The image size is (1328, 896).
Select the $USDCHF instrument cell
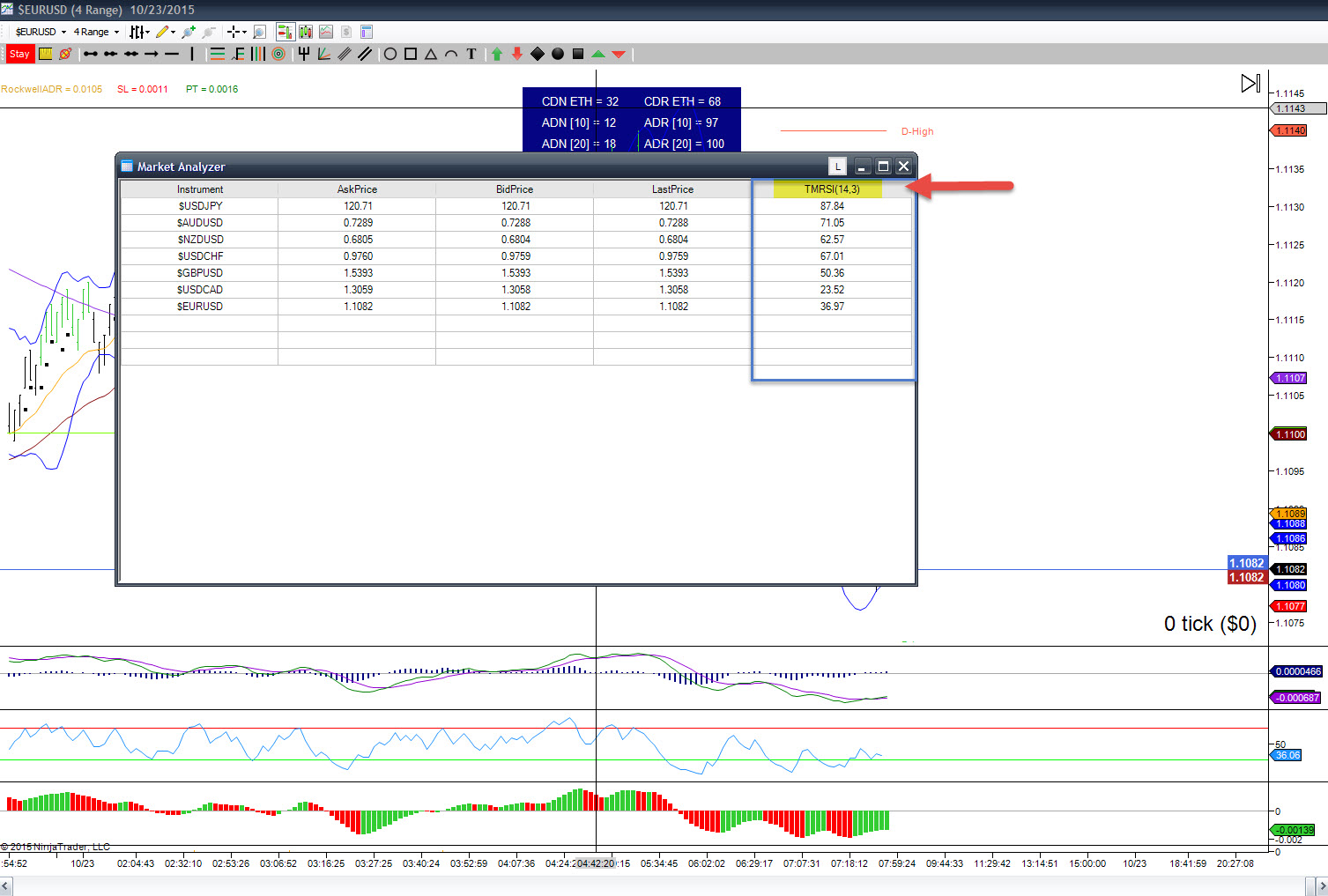click(200, 256)
